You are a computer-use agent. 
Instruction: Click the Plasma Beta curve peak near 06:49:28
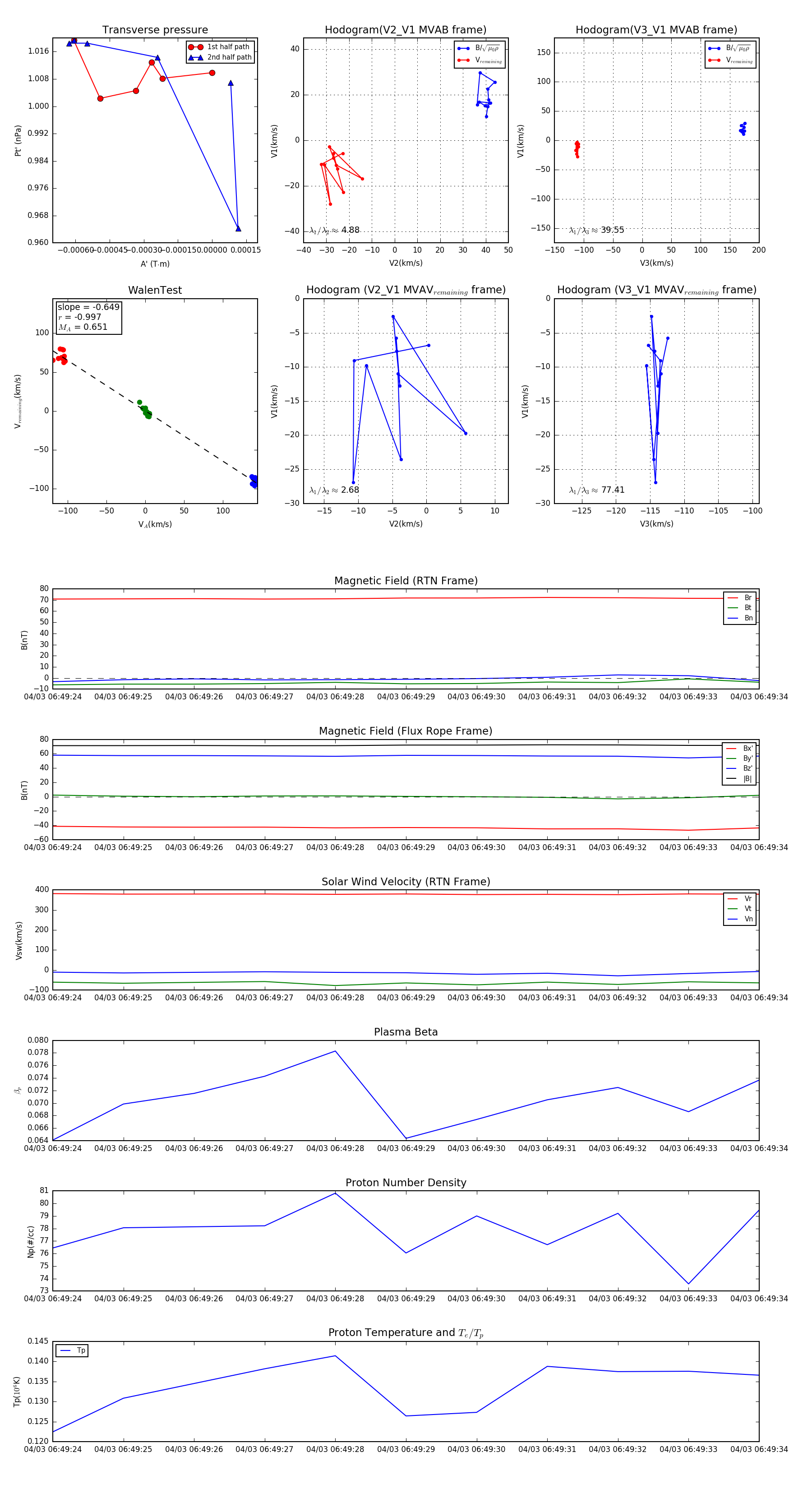[x=335, y=1051]
